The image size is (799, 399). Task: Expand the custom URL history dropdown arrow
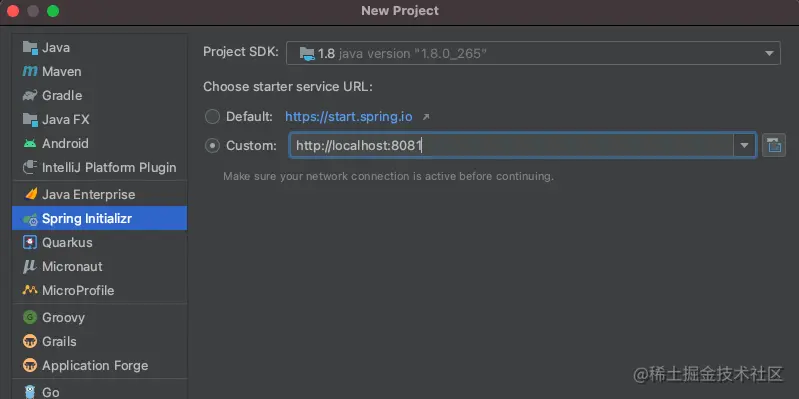(x=744, y=146)
